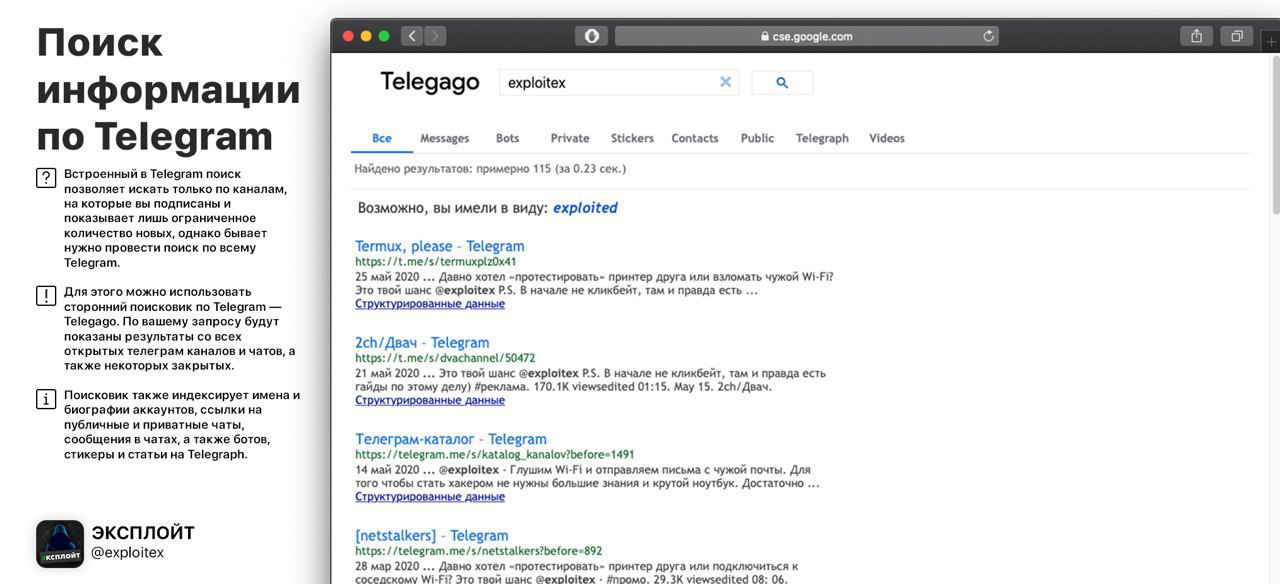Click the green fullscreen window button

[x=384, y=36]
